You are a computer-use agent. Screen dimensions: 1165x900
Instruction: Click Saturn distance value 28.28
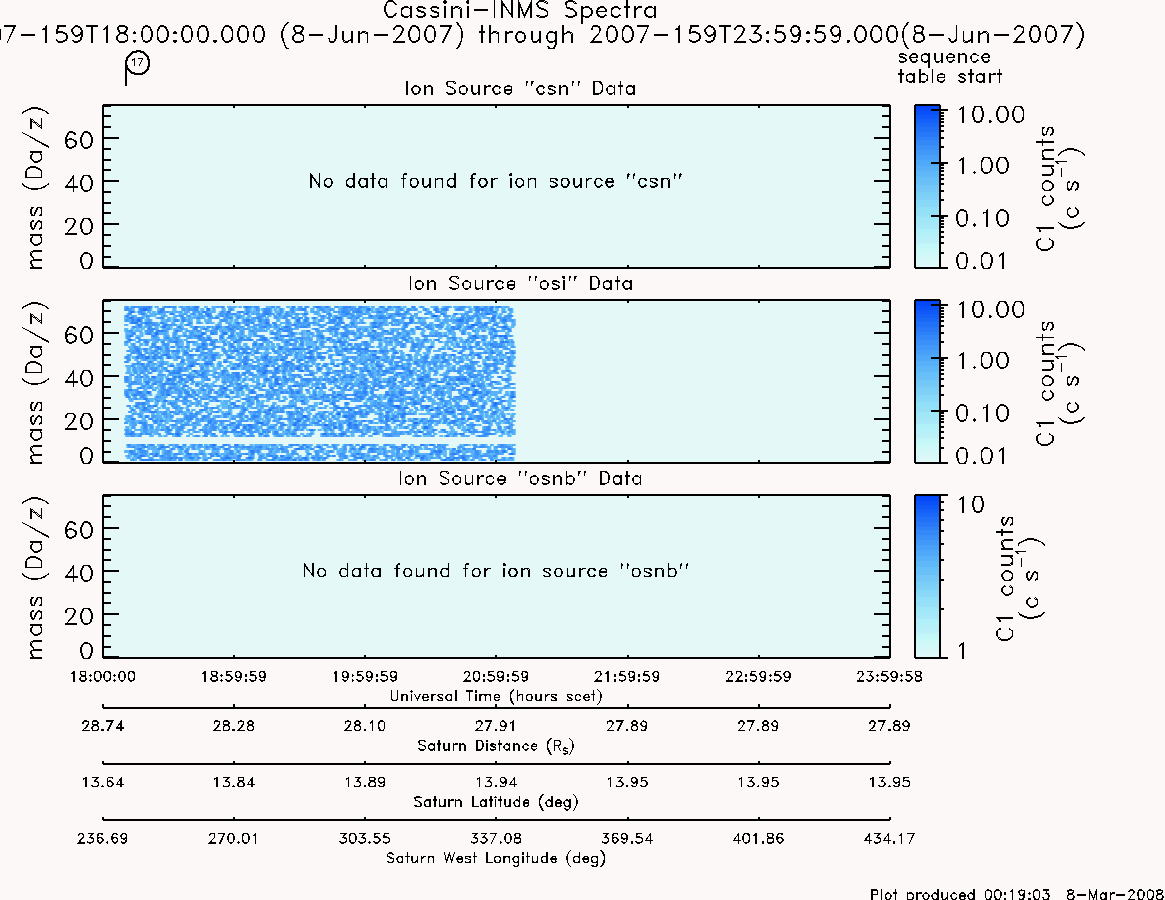[x=233, y=726]
